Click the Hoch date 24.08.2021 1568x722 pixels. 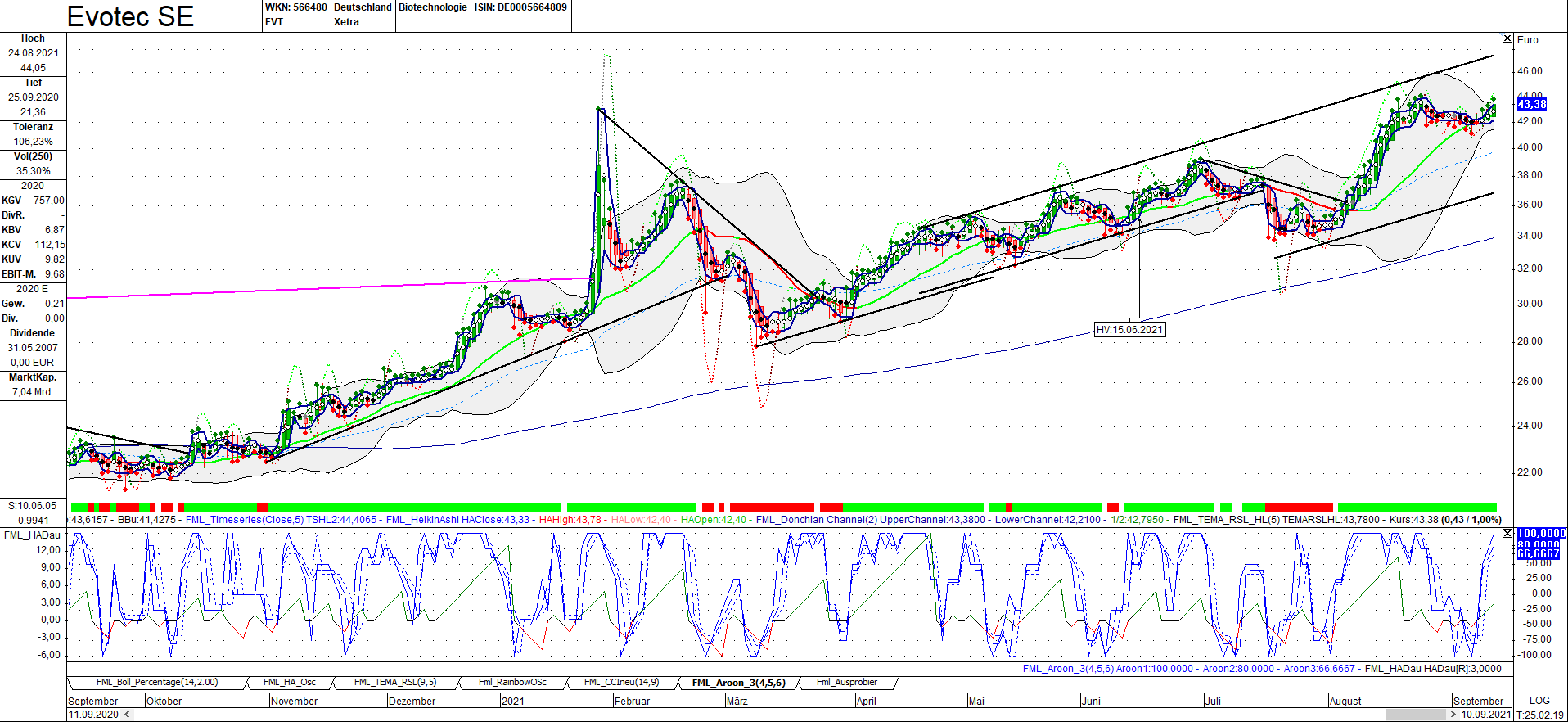(34, 53)
